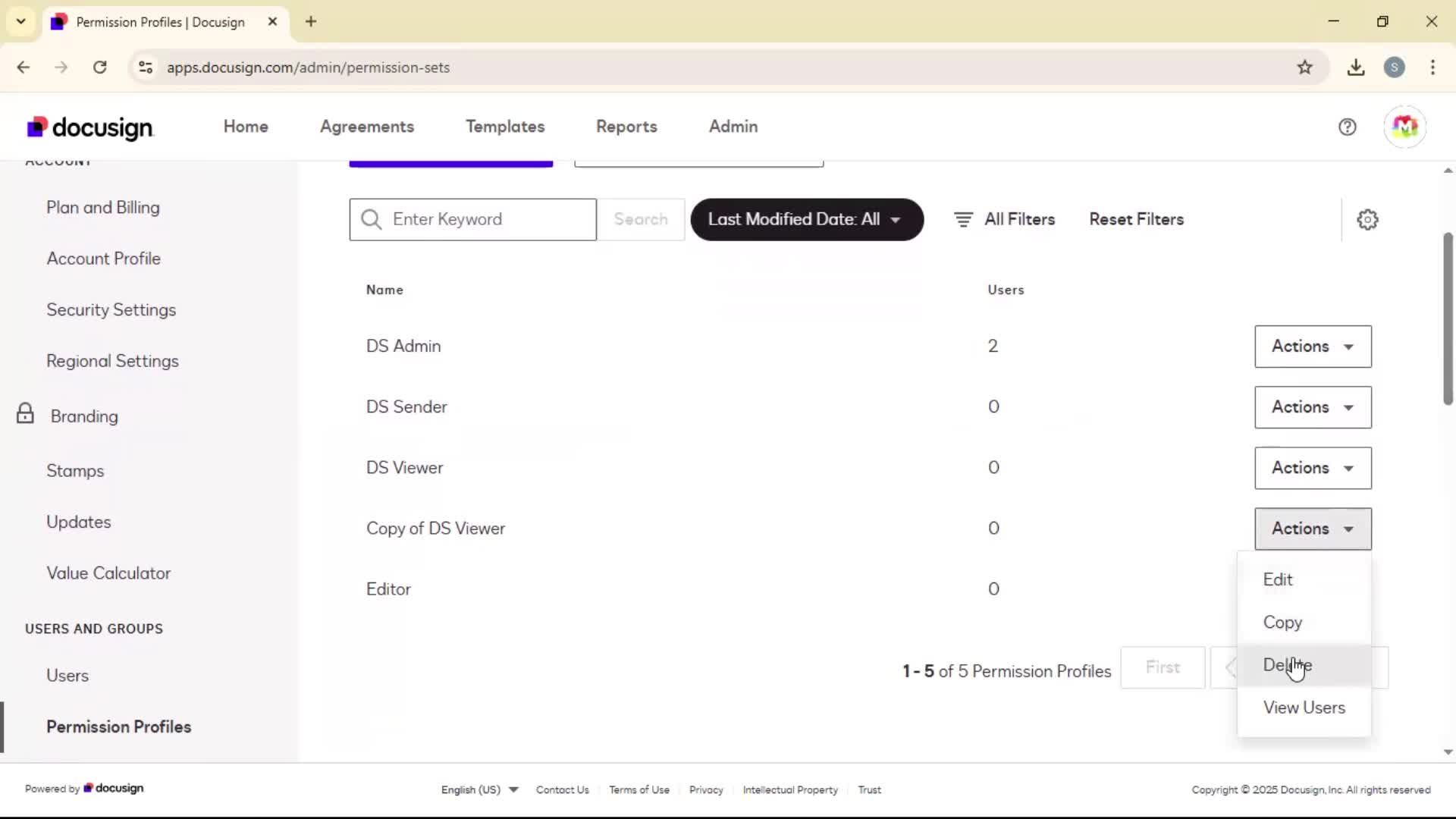The width and height of the screenshot is (1456, 819).
Task: Click the page vertical scrollbar thumb
Action: [x=1448, y=318]
